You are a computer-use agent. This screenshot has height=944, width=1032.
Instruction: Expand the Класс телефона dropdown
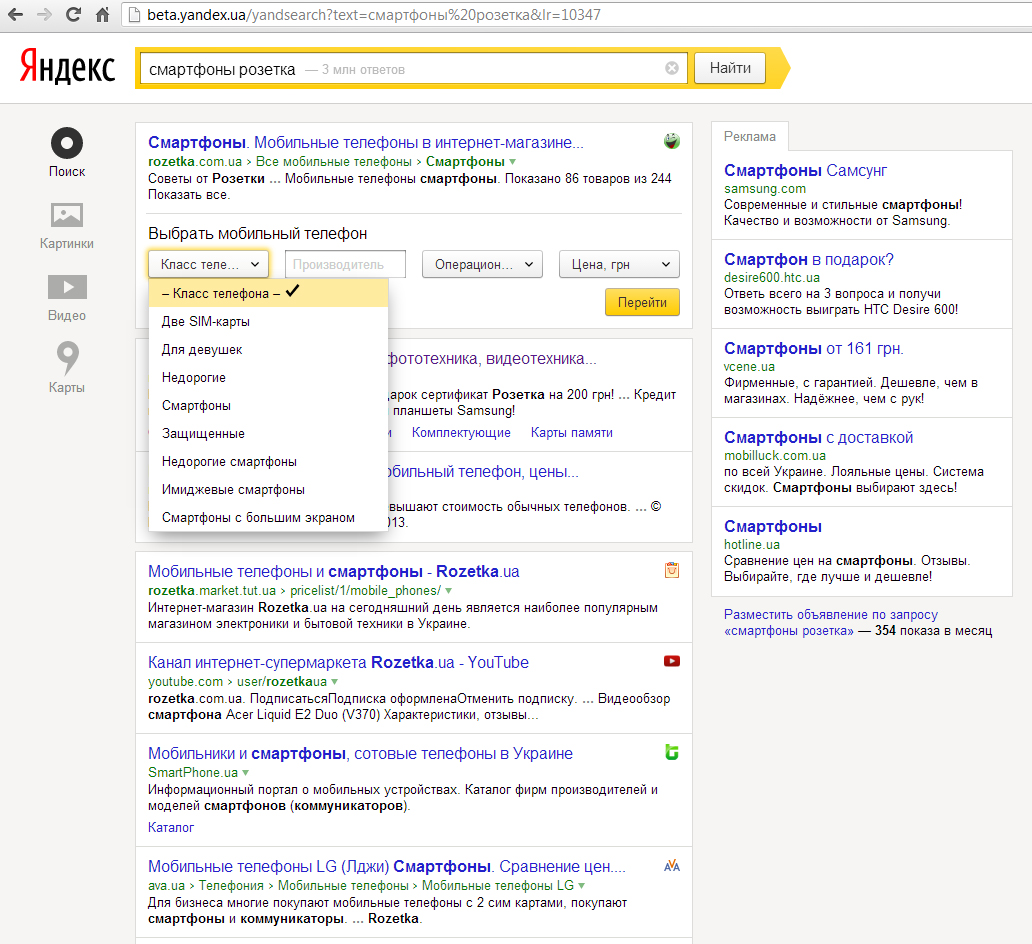(x=209, y=264)
